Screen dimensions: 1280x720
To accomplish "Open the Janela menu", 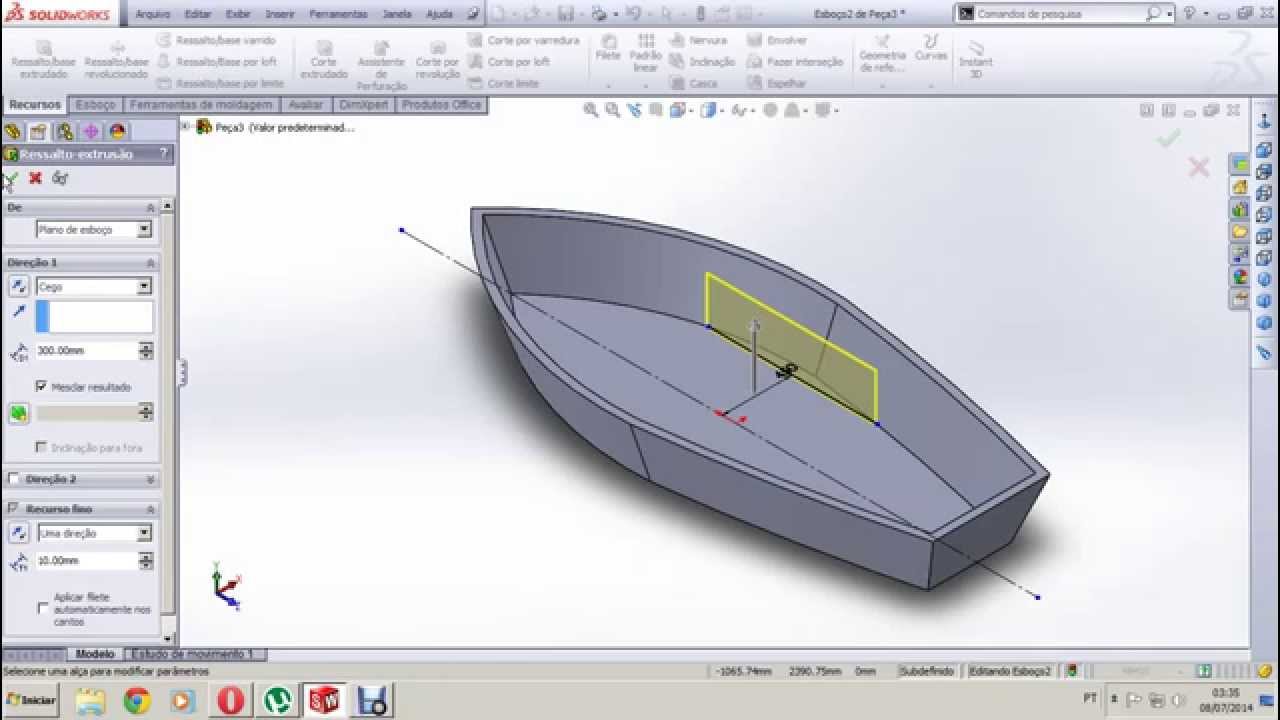I will pos(397,14).
